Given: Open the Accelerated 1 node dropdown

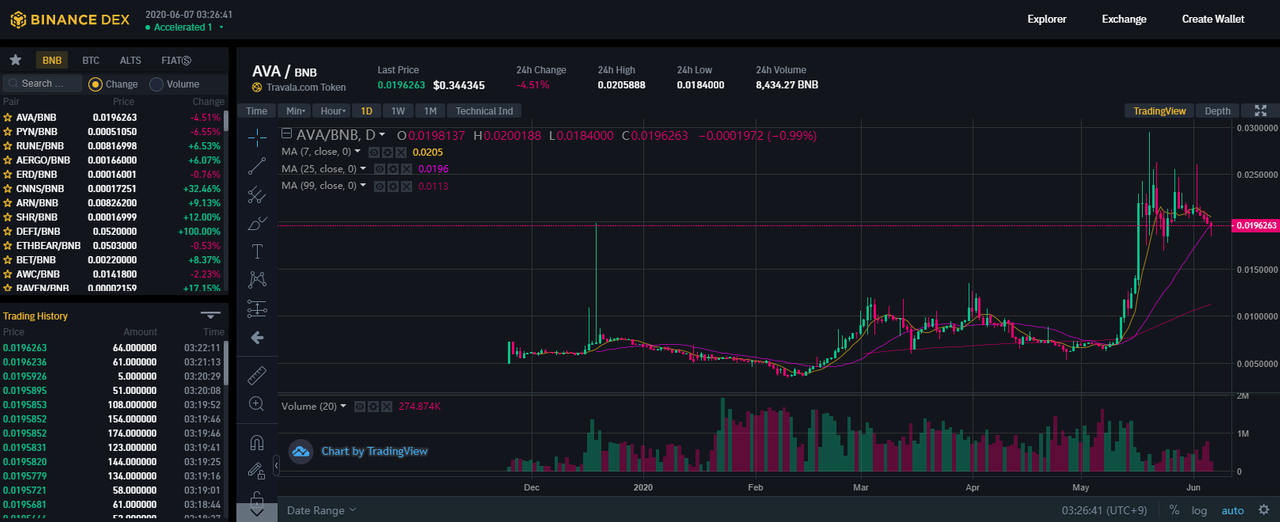Looking at the screenshot, I should (x=185, y=28).
